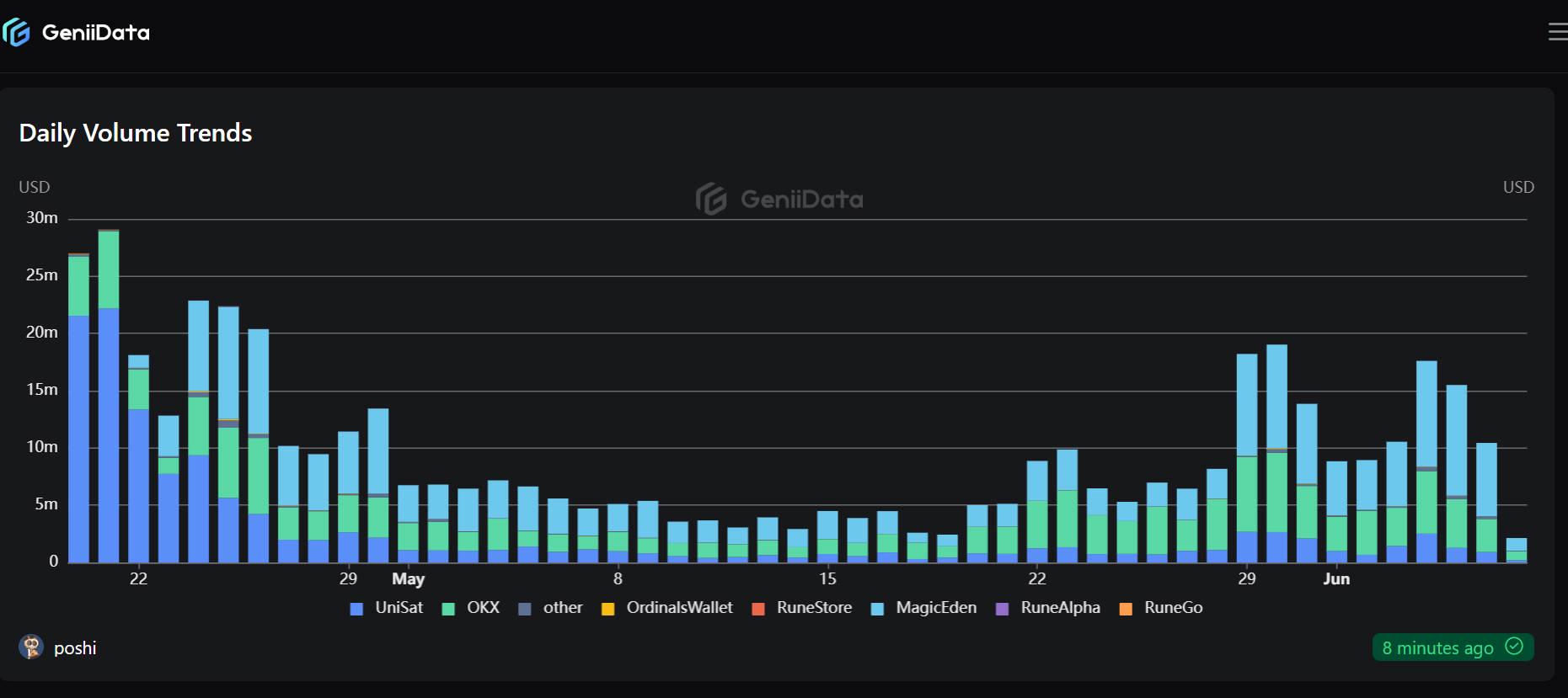The width and height of the screenshot is (1568, 698).
Task: Click the GeniiData watermark in chart
Action: [779, 200]
